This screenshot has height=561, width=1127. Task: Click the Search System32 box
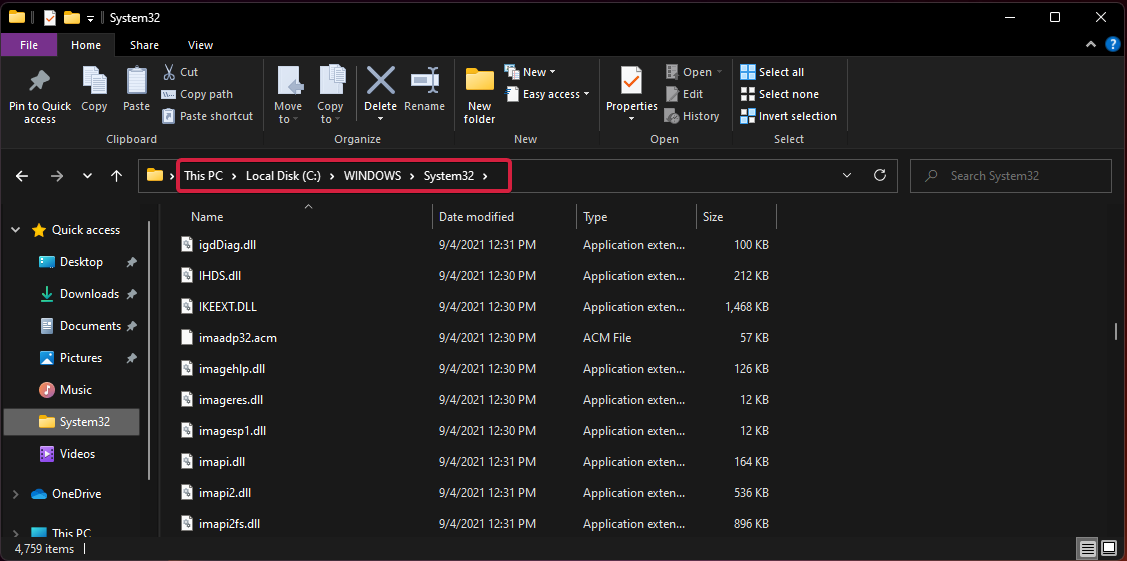point(1011,175)
